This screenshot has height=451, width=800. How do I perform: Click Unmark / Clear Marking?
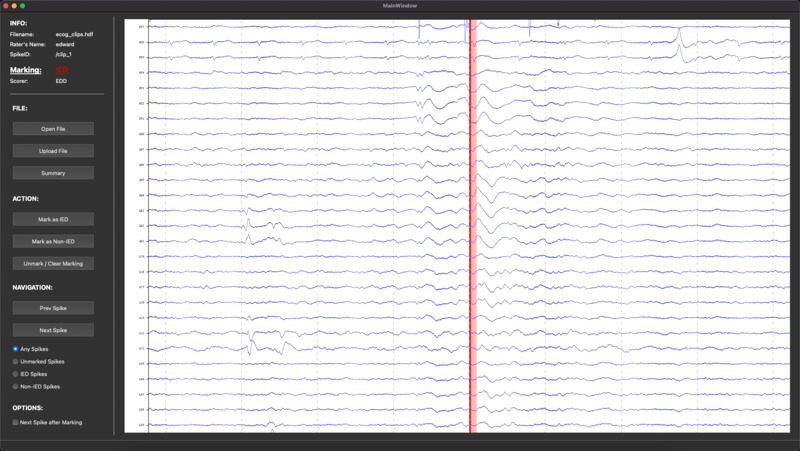(x=53, y=263)
